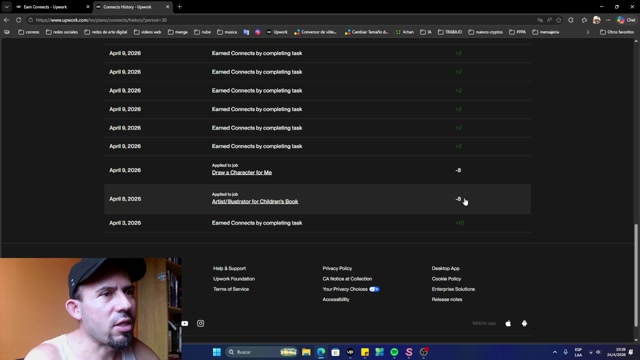Go back with the browser back arrow
Viewport: 640px width, 360px height.
click(7, 20)
